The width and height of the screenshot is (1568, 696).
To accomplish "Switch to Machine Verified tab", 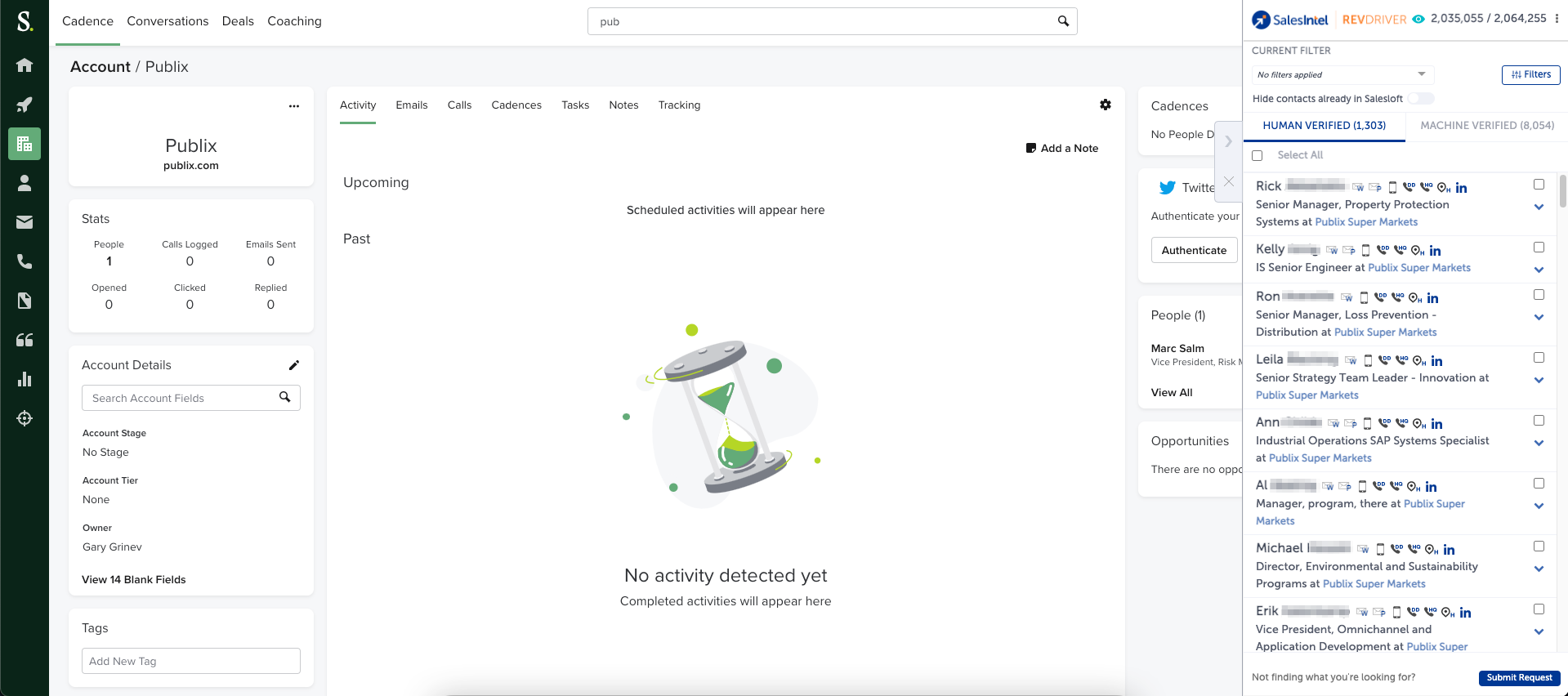I will click(1487, 126).
